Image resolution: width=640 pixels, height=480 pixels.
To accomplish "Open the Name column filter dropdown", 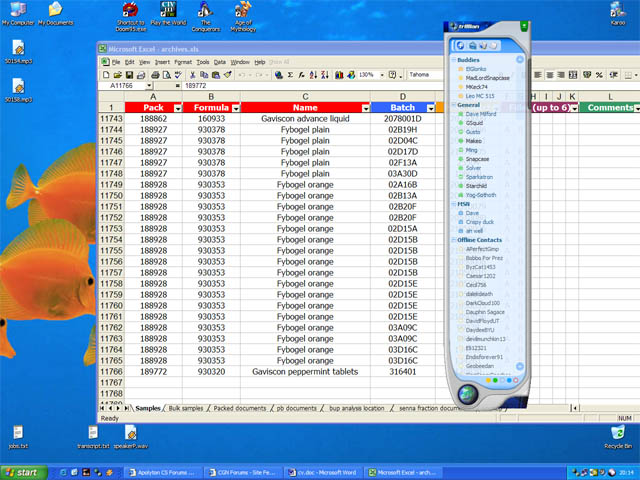I will (363, 107).
